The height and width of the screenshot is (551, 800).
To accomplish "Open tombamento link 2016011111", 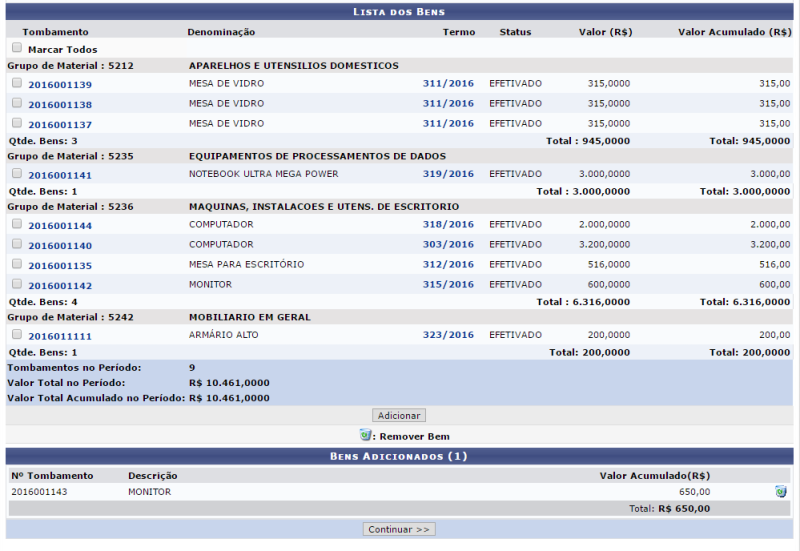I will click(60, 336).
